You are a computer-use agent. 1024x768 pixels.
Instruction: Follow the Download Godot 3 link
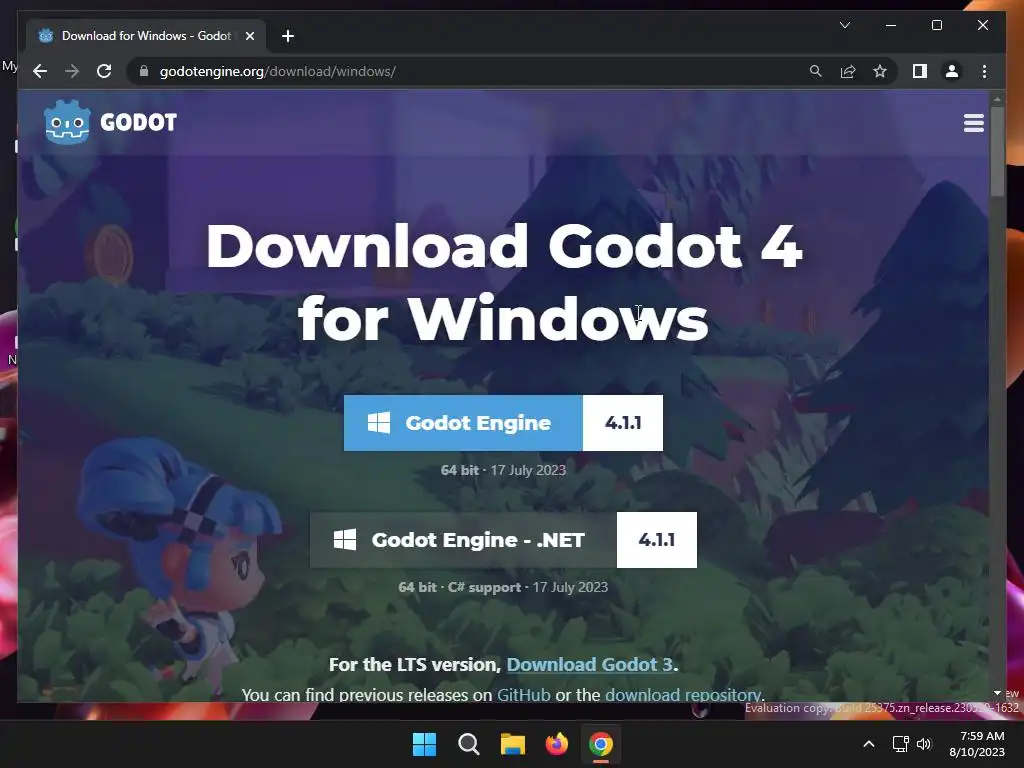(x=589, y=664)
